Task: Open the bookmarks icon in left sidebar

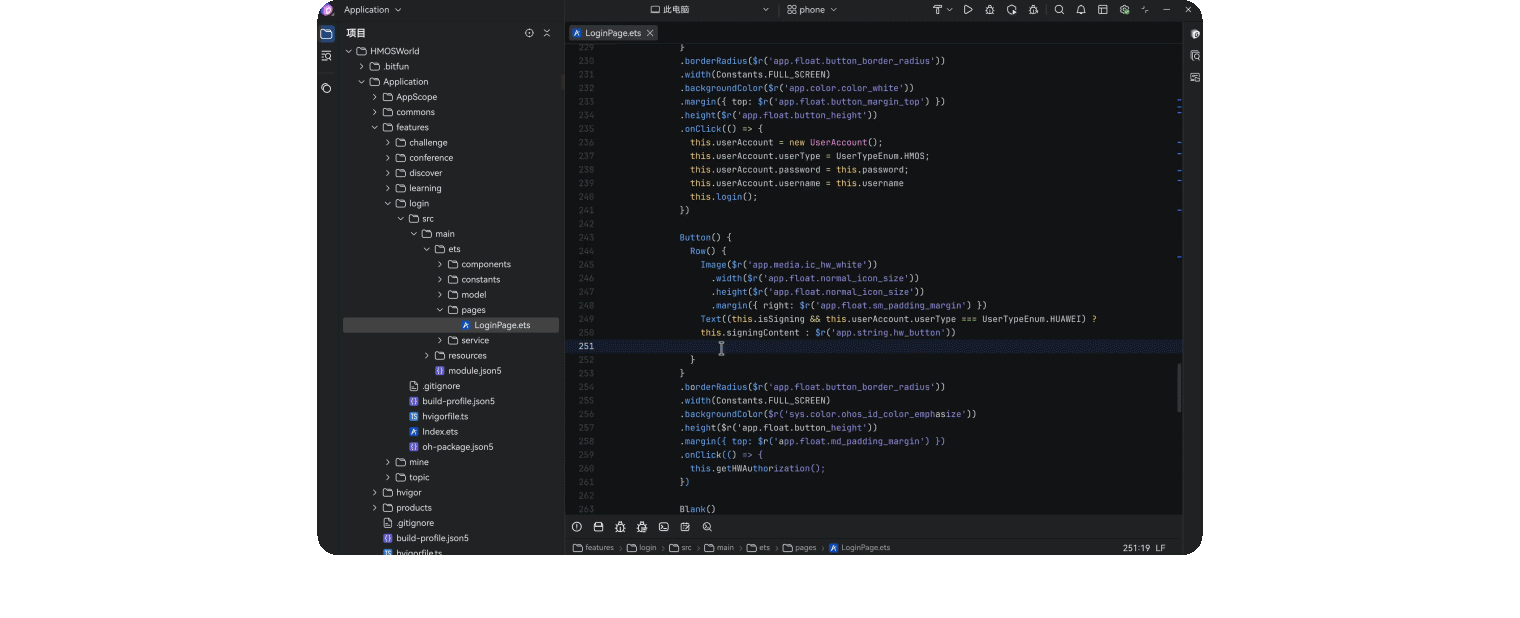Action: (x=326, y=89)
